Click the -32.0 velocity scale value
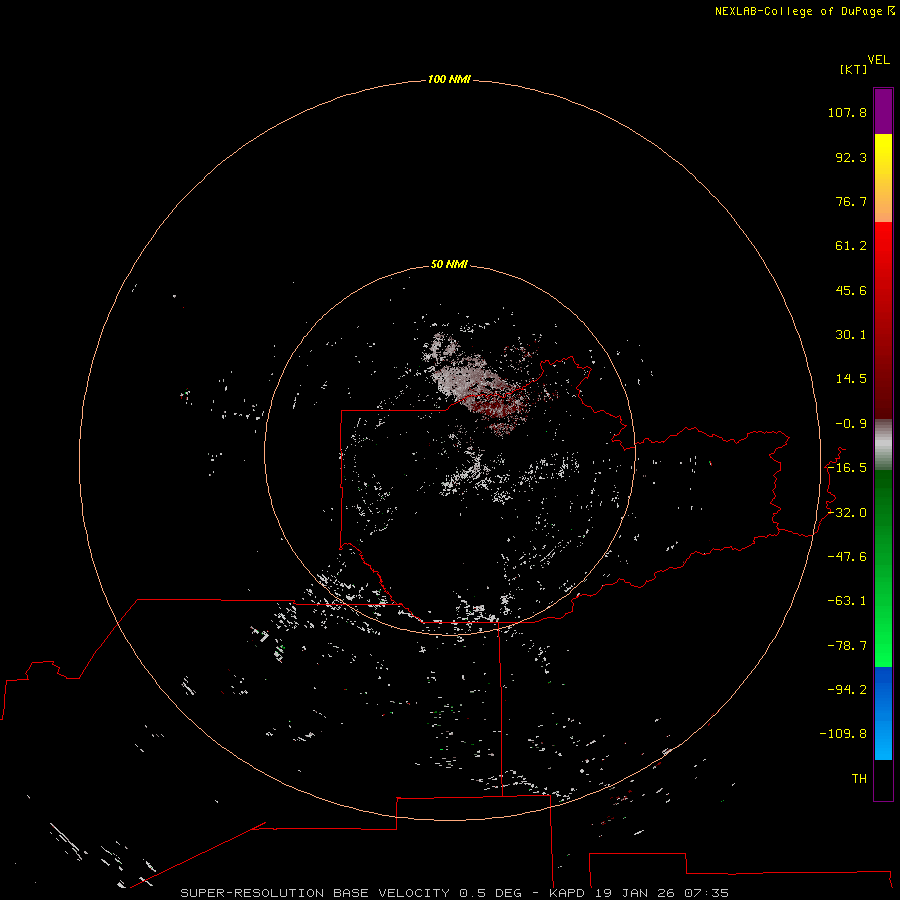900x900 pixels. [847, 513]
